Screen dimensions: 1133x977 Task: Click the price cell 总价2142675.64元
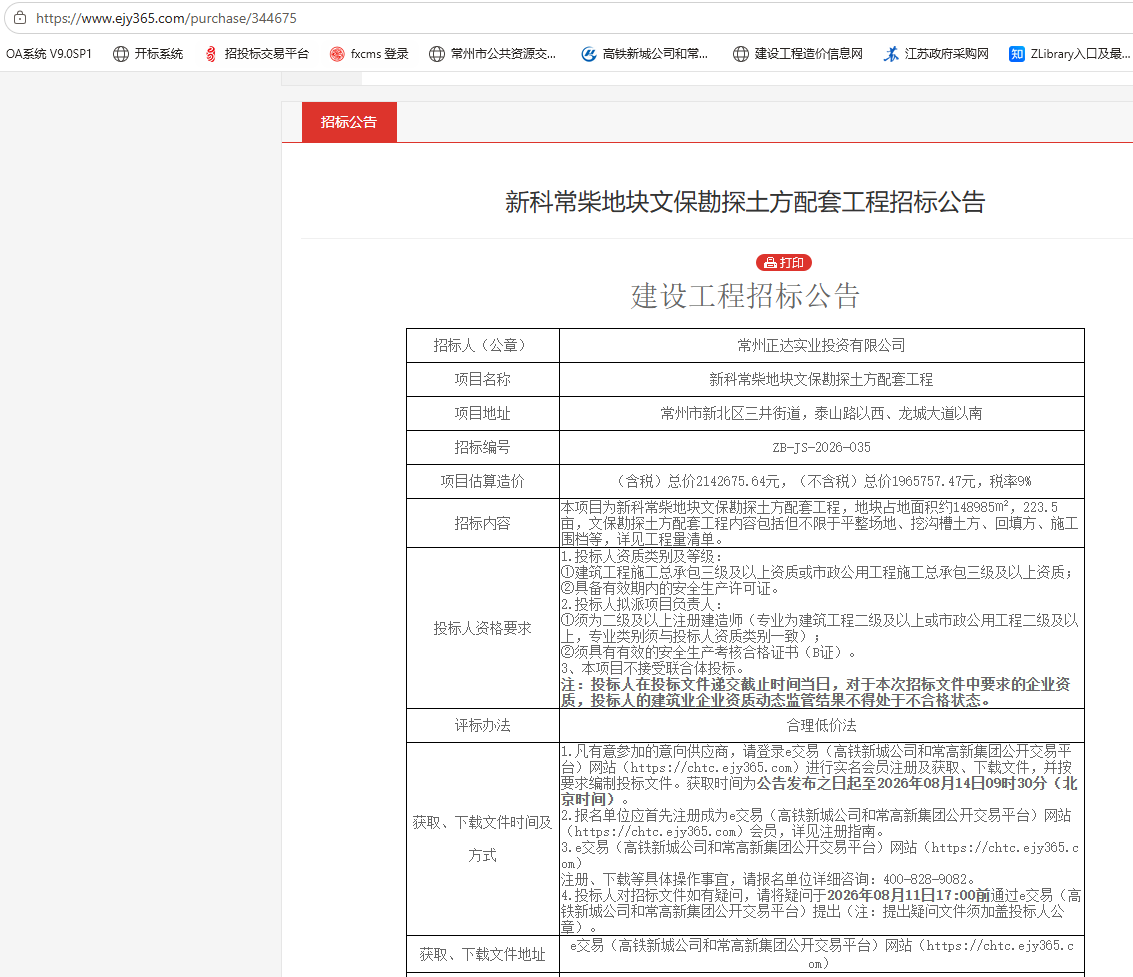(x=822, y=481)
